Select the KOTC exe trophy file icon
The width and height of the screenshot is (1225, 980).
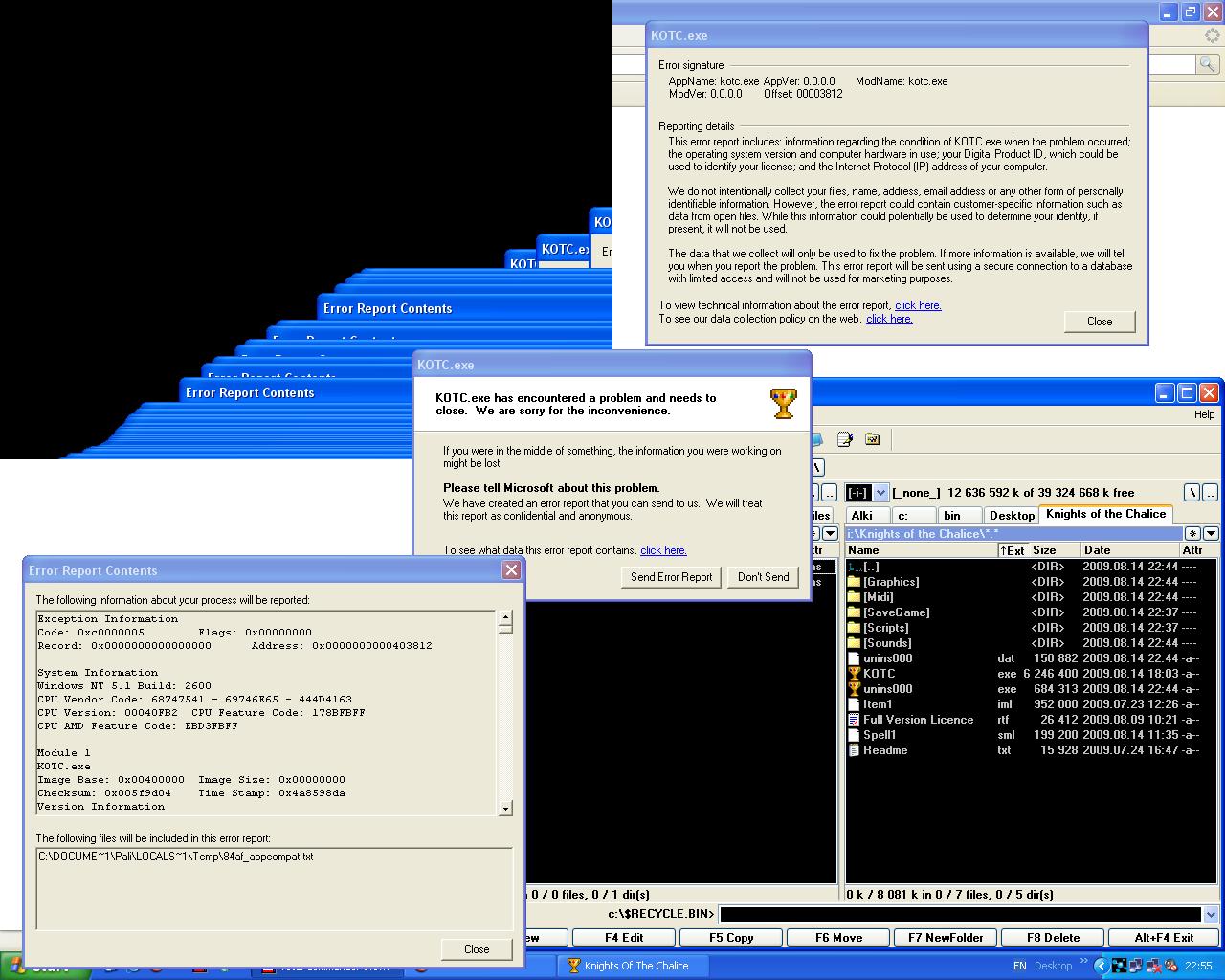(855, 674)
